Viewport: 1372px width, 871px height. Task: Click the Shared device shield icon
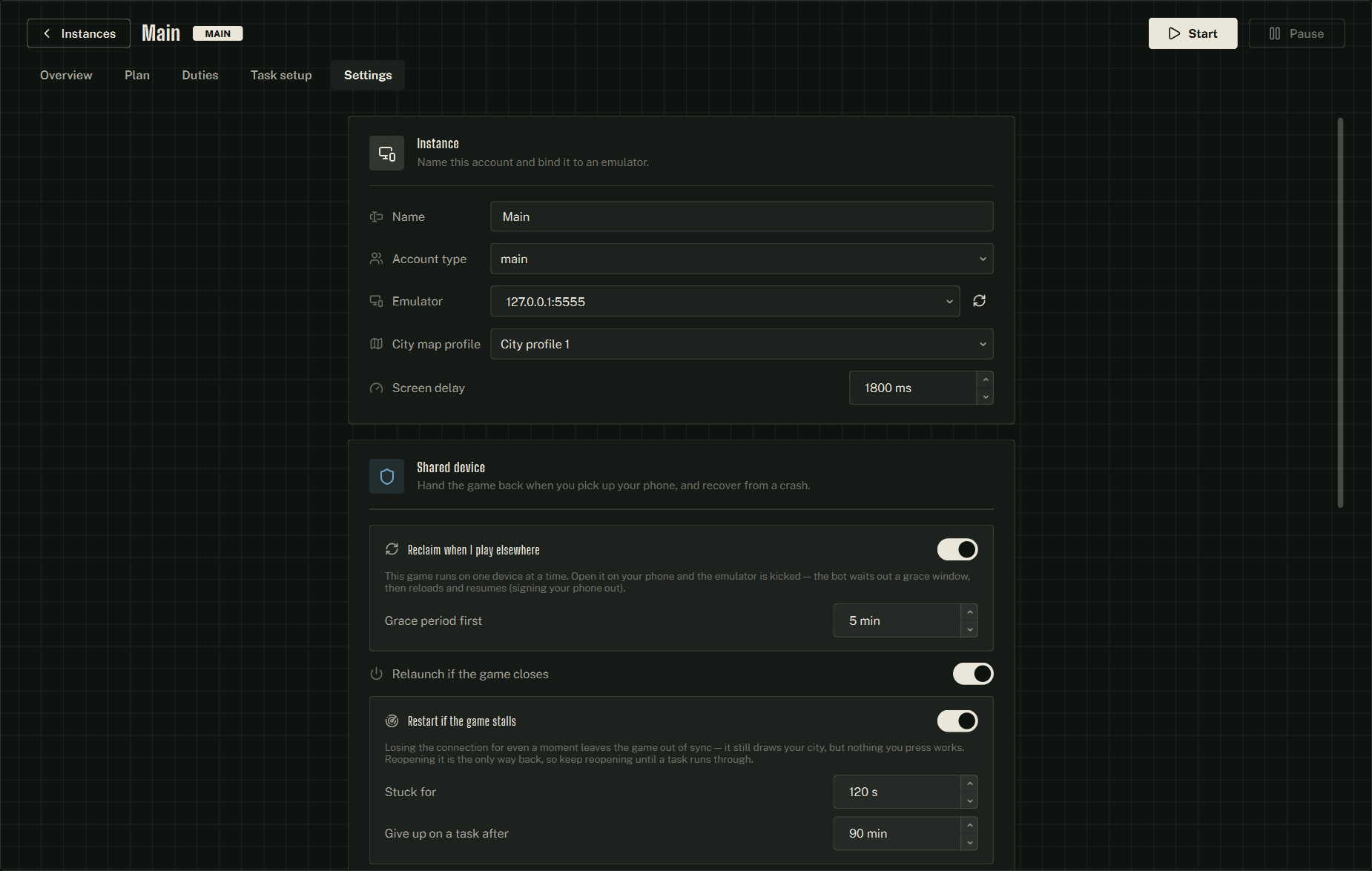click(387, 477)
